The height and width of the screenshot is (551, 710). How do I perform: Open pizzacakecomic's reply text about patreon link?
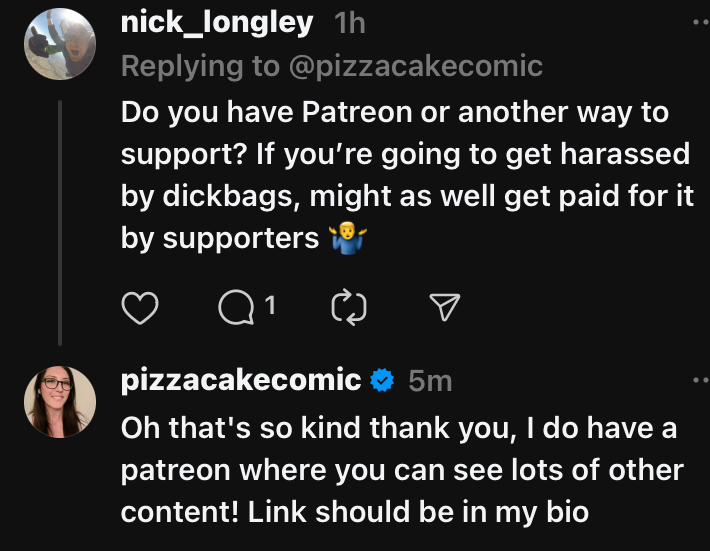(x=403, y=470)
